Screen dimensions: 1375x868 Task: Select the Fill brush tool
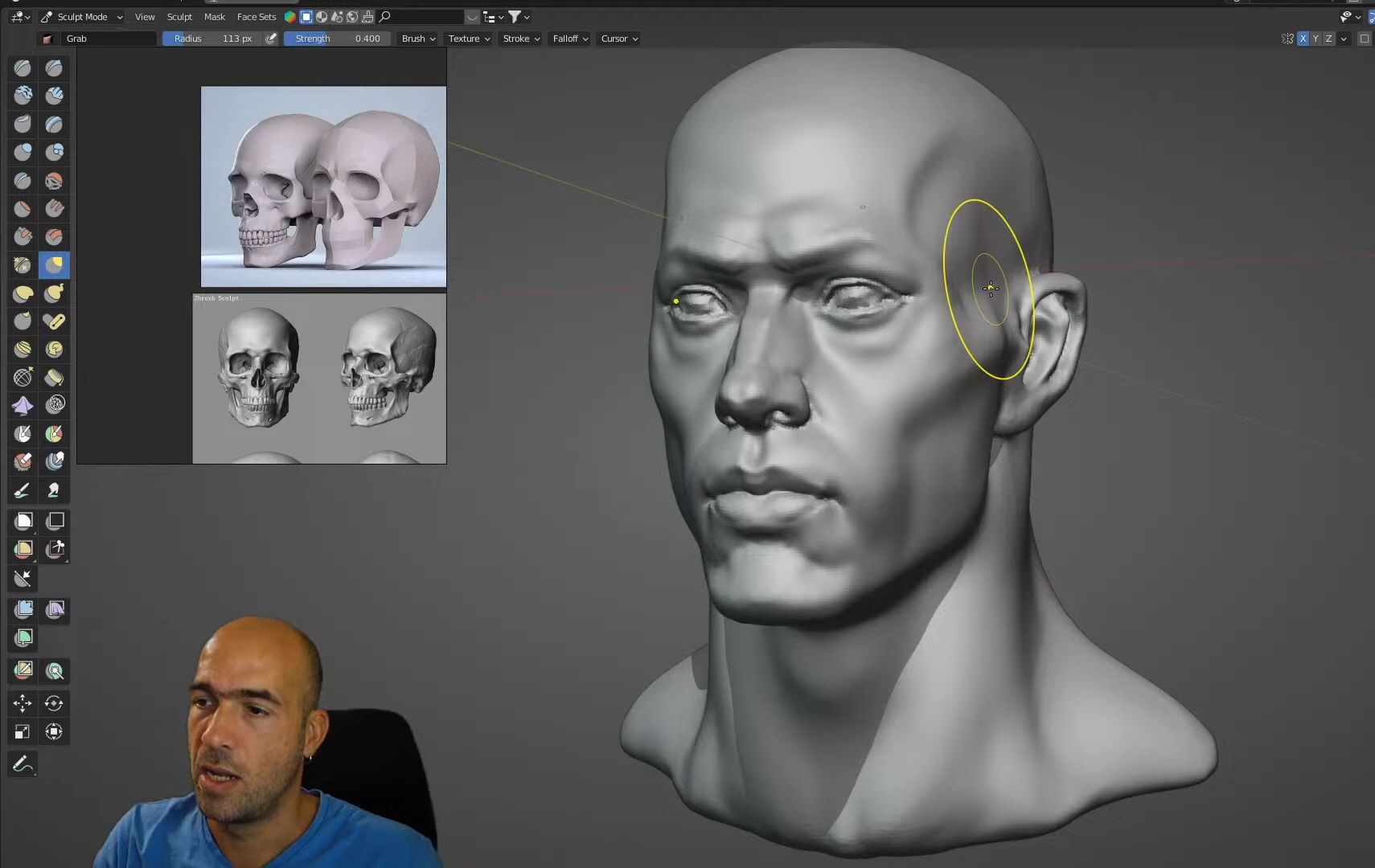click(x=54, y=209)
